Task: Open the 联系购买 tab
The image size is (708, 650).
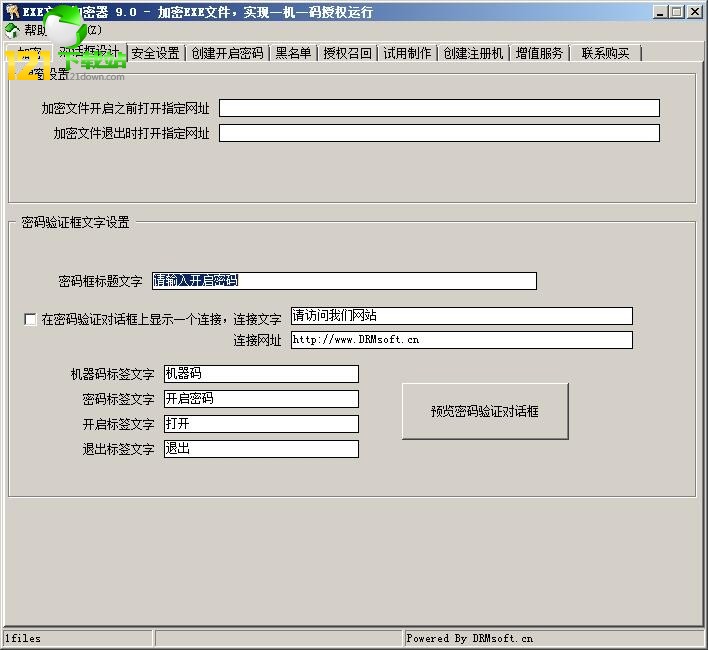Action: [605, 53]
